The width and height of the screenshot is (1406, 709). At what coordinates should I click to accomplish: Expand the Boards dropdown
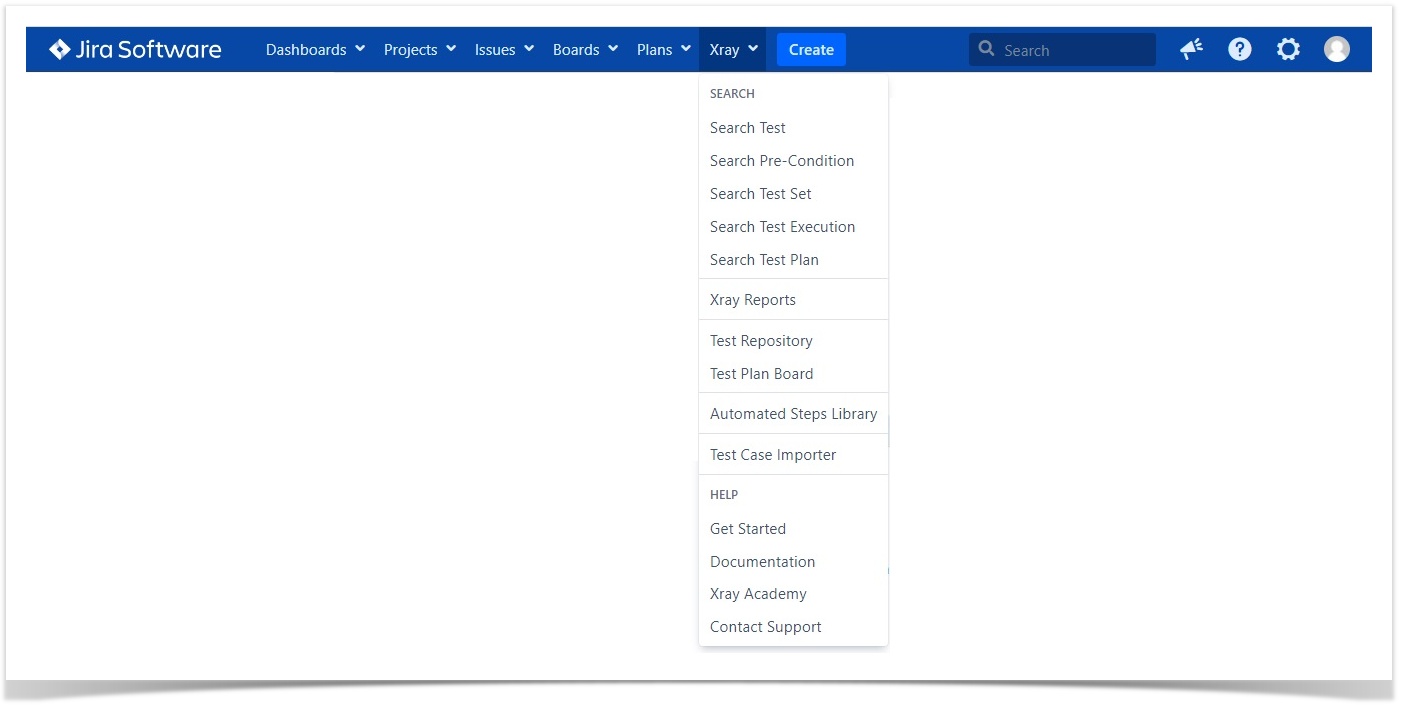coord(585,49)
